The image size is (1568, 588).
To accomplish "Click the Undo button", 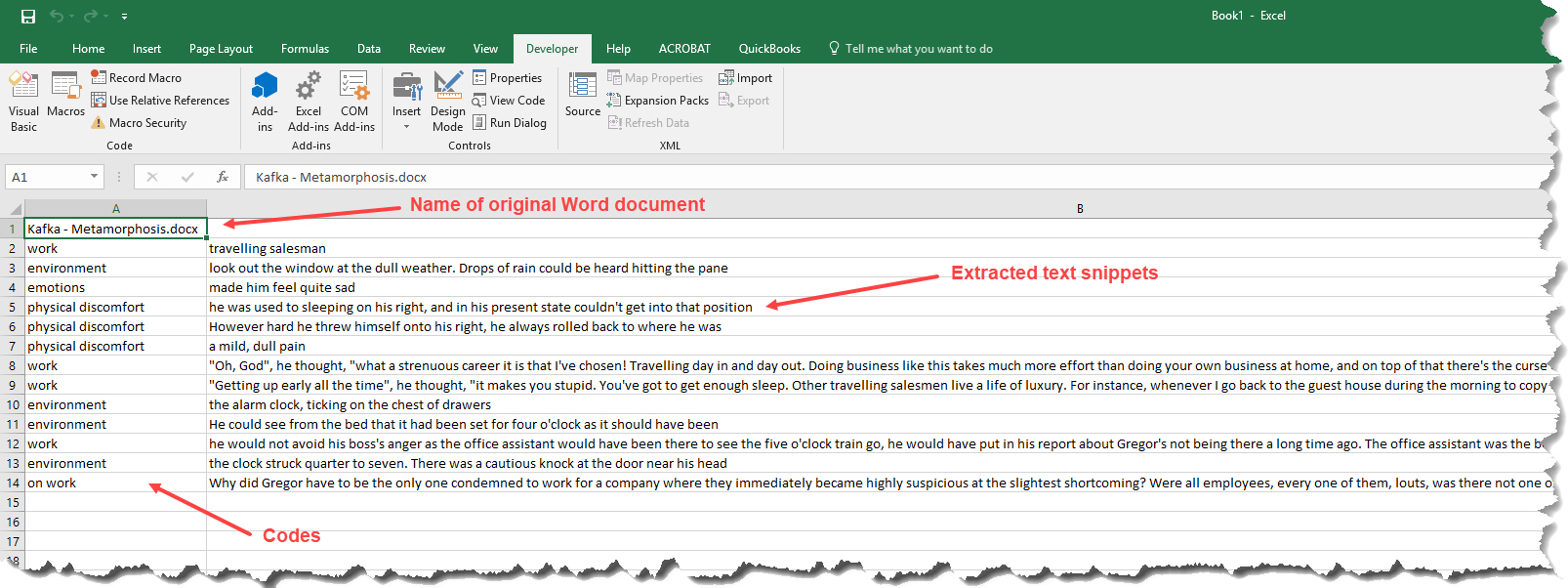I will [57, 16].
